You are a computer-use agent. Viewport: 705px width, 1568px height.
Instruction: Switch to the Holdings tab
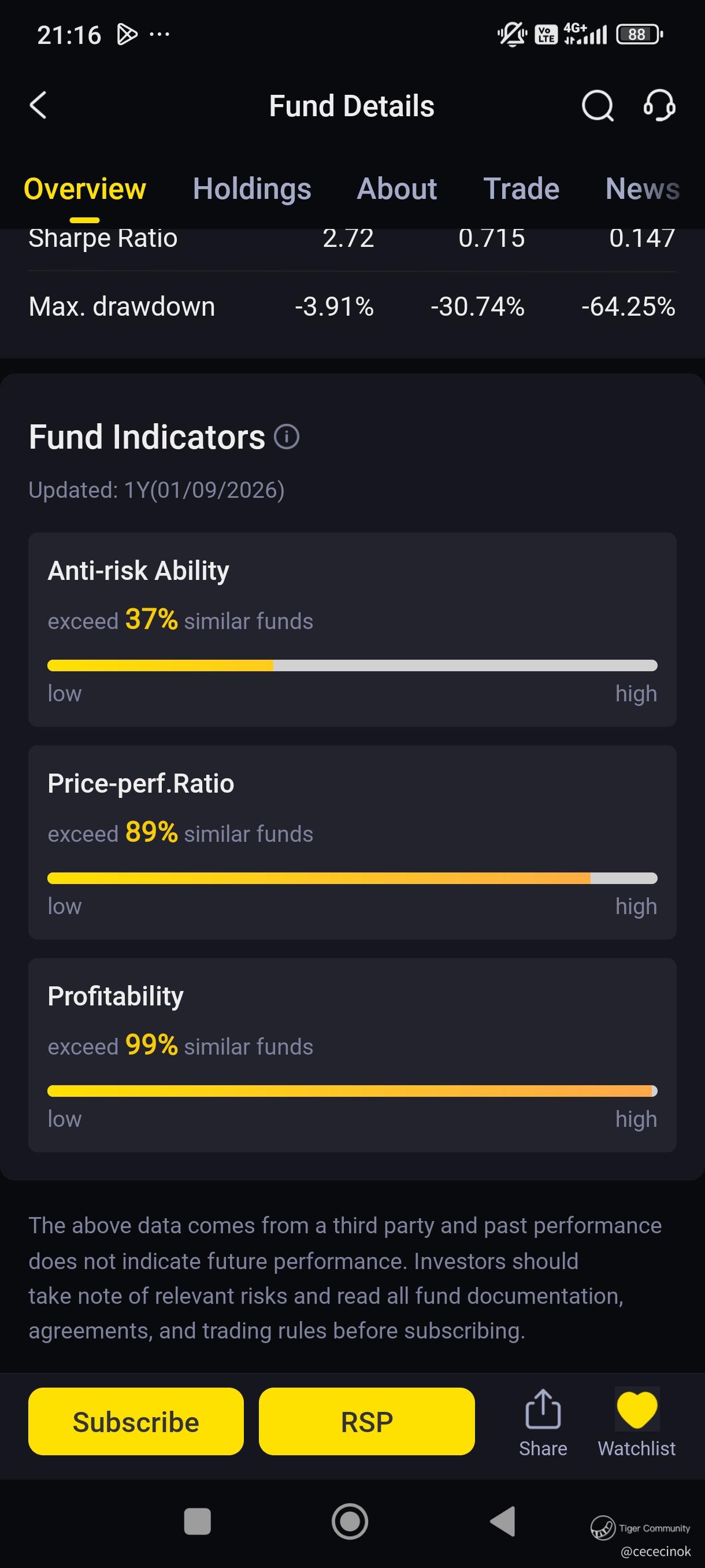[x=252, y=189]
